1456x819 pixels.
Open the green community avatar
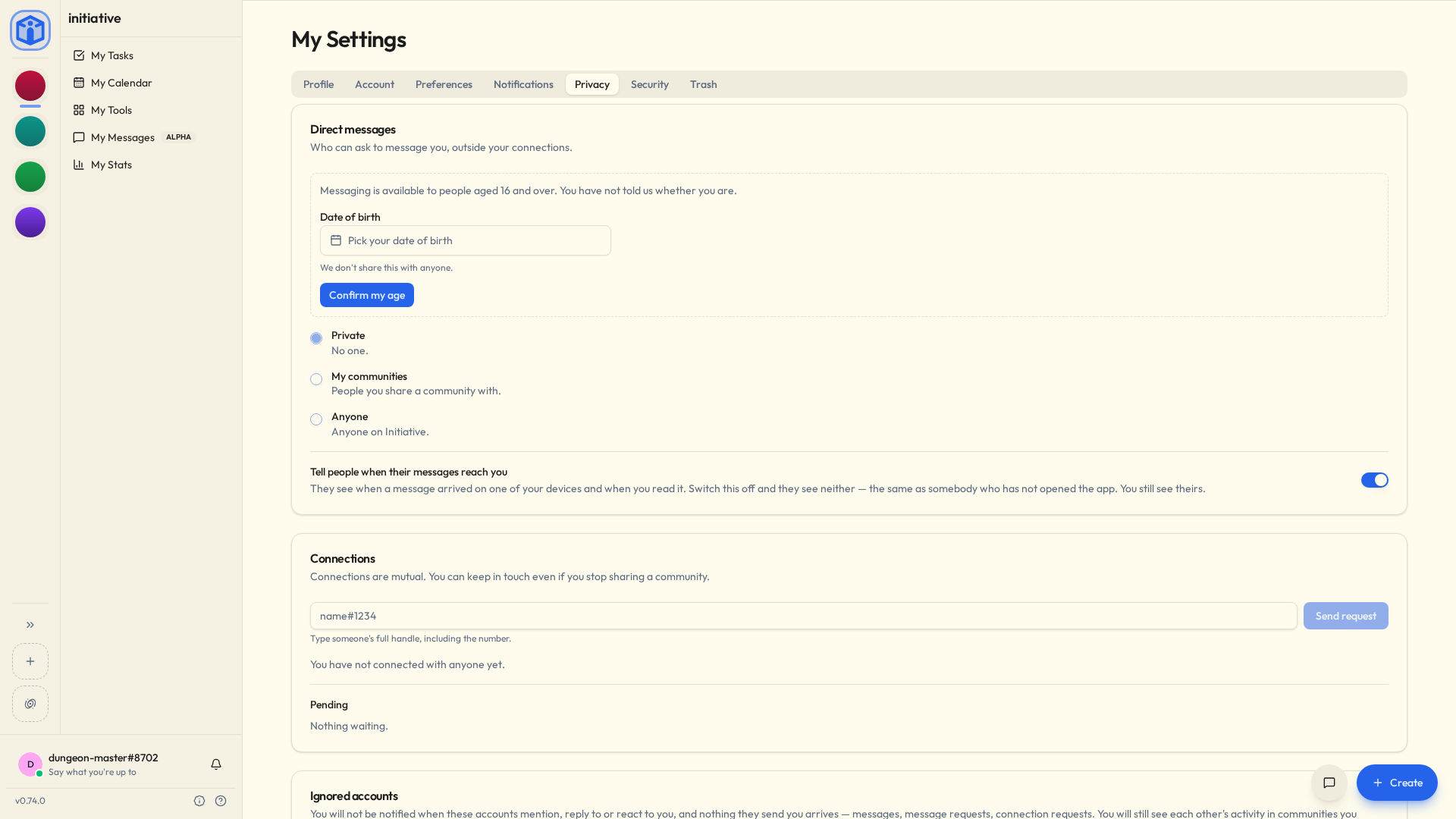[x=30, y=177]
